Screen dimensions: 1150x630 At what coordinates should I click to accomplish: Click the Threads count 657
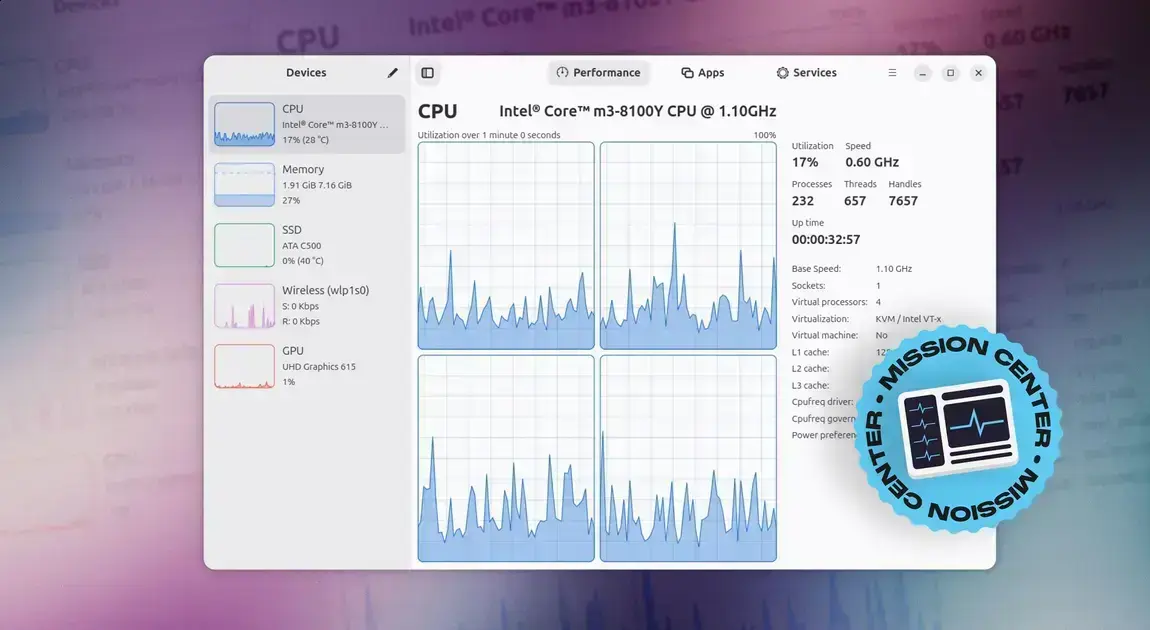pos(855,201)
